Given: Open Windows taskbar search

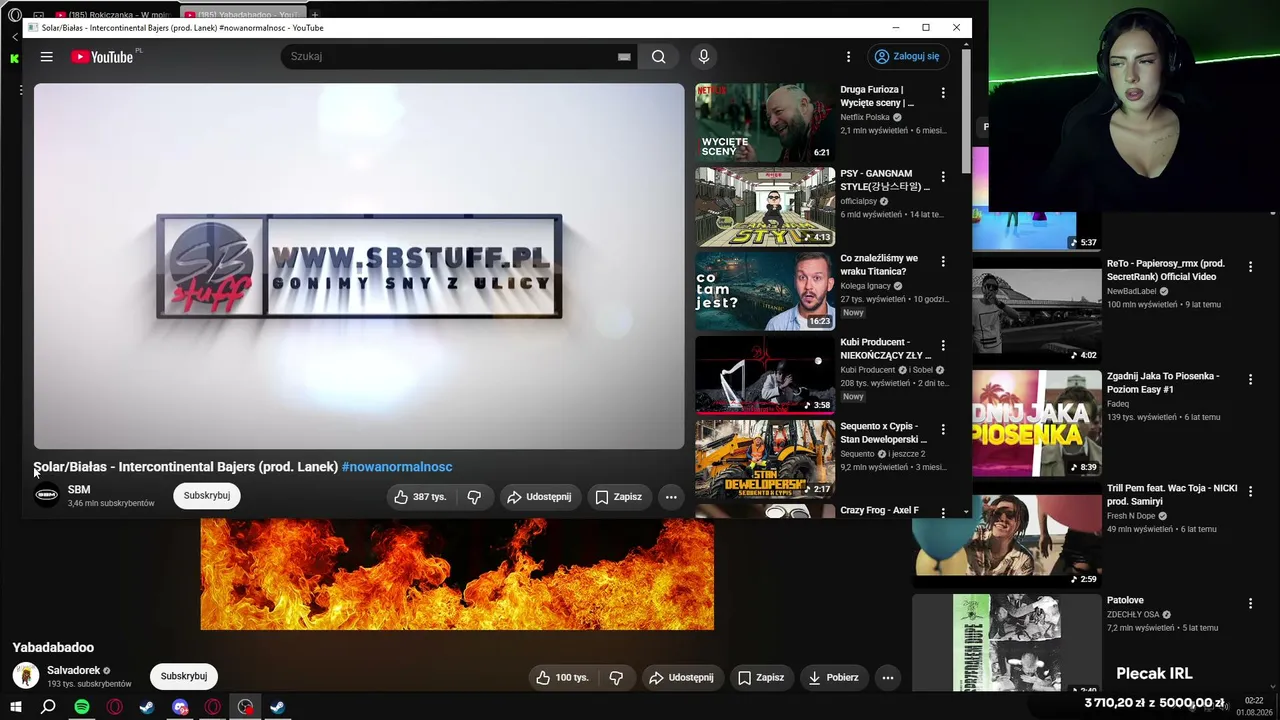Looking at the screenshot, I should (x=48, y=707).
